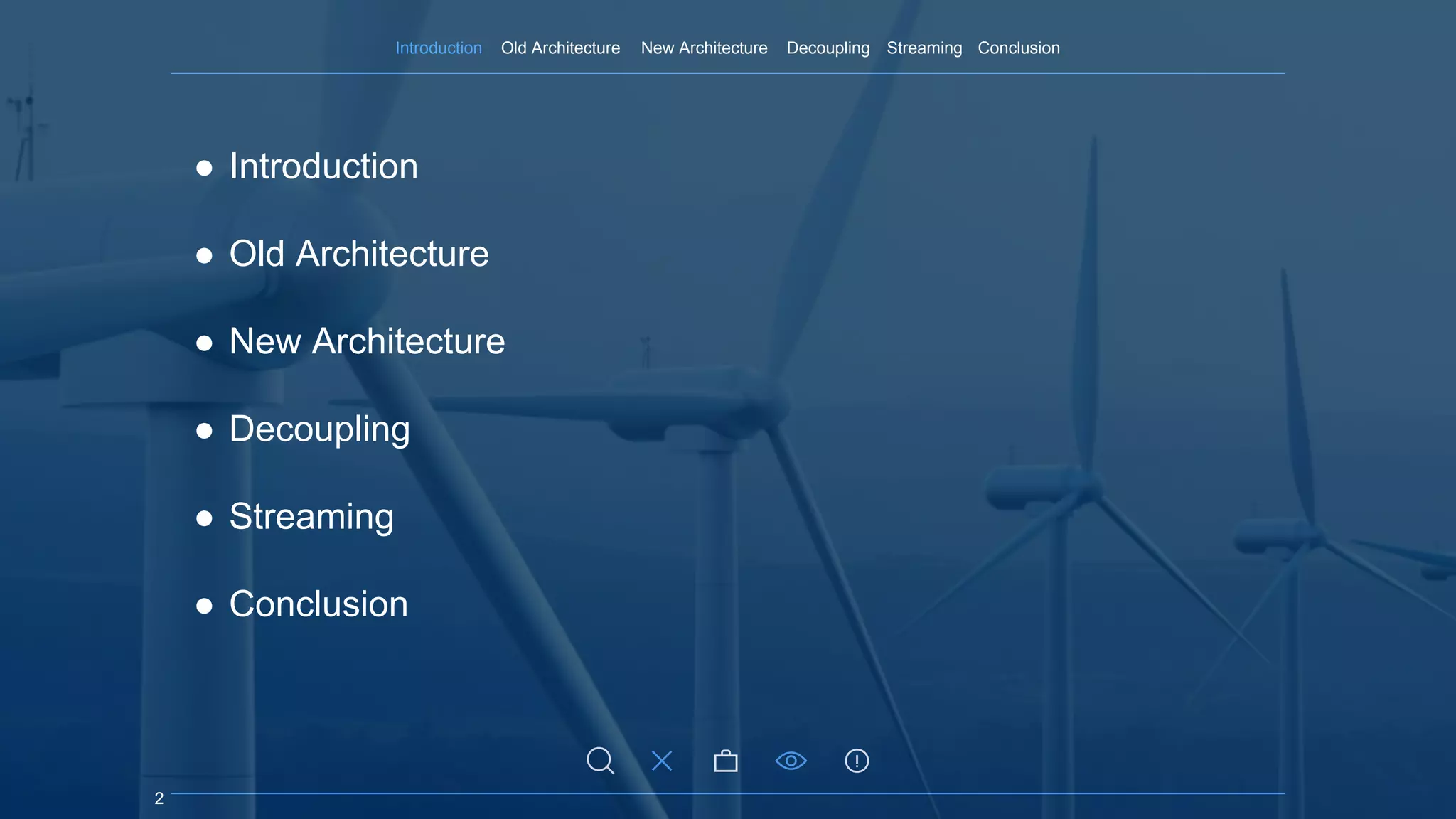The image size is (1456, 819).
Task: Switch to Old Architecture section tab
Action: (x=560, y=48)
